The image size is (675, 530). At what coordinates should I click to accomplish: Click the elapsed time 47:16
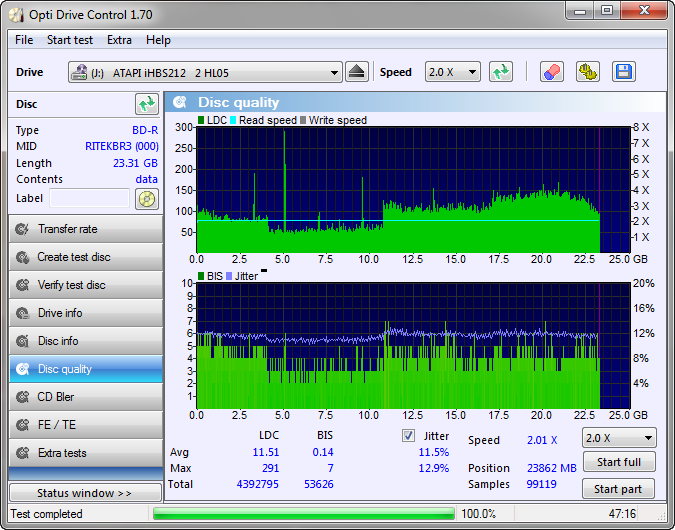point(622,514)
